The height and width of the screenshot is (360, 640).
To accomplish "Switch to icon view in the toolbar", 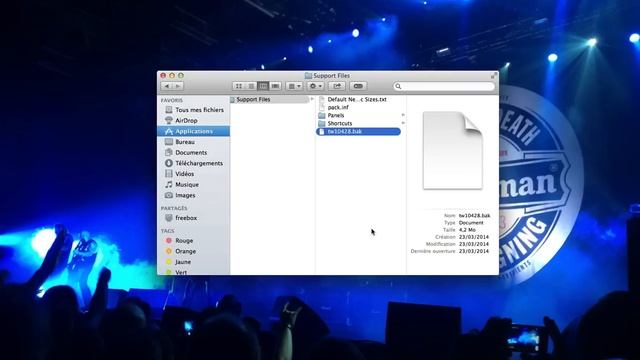I will pyautogui.click(x=239, y=86).
